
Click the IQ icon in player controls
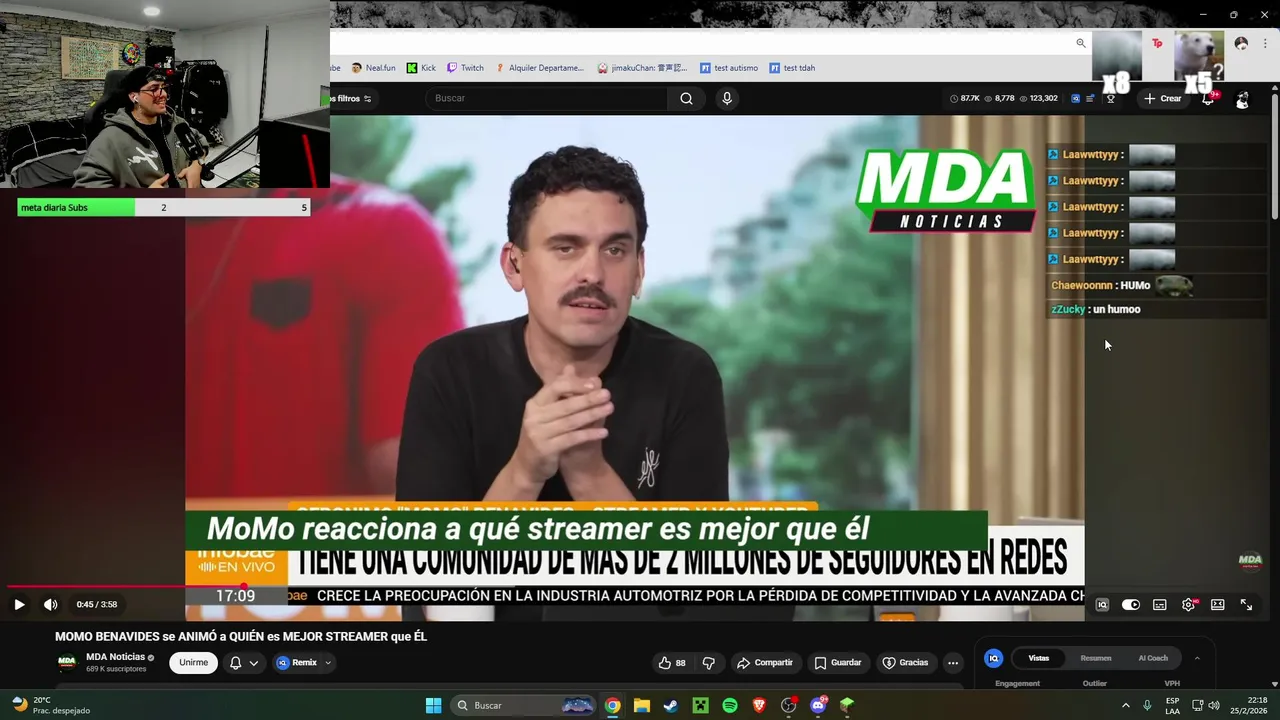1102,605
